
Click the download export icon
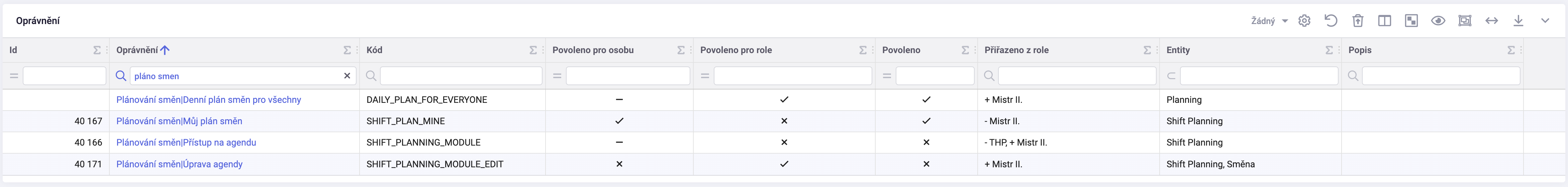(x=1518, y=21)
